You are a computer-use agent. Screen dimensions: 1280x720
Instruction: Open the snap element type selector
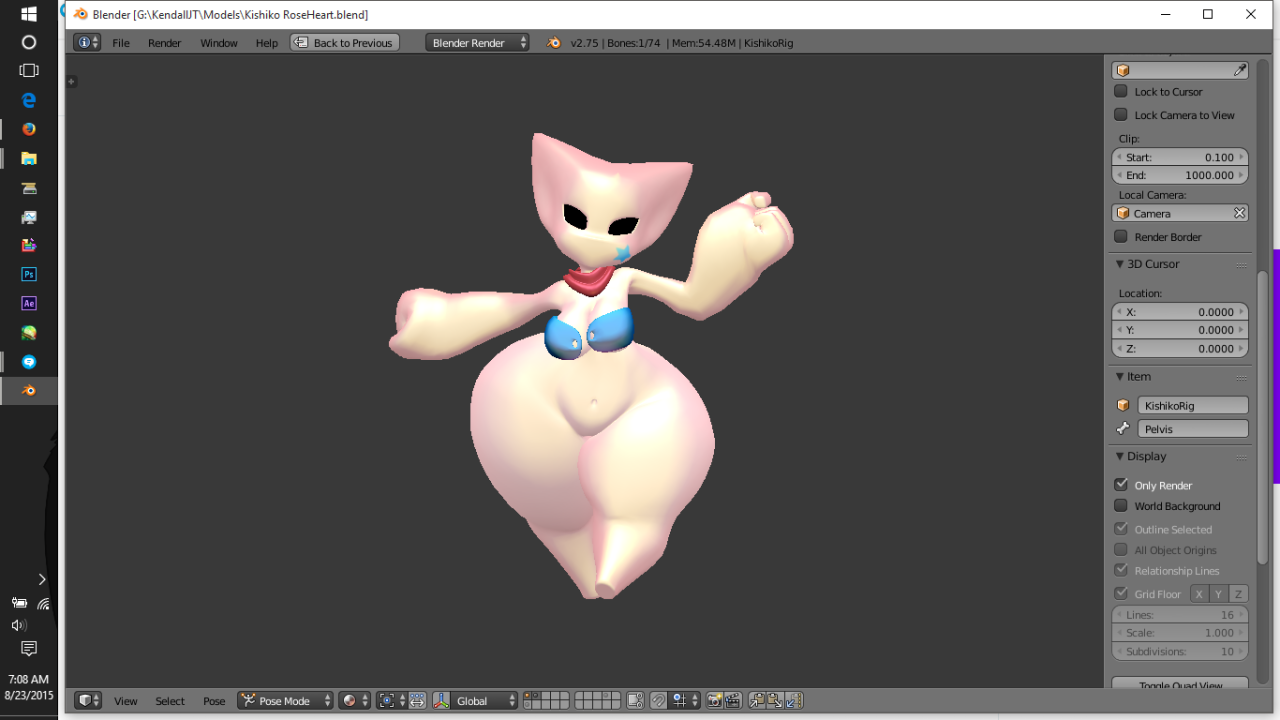(x=685, y=701)
